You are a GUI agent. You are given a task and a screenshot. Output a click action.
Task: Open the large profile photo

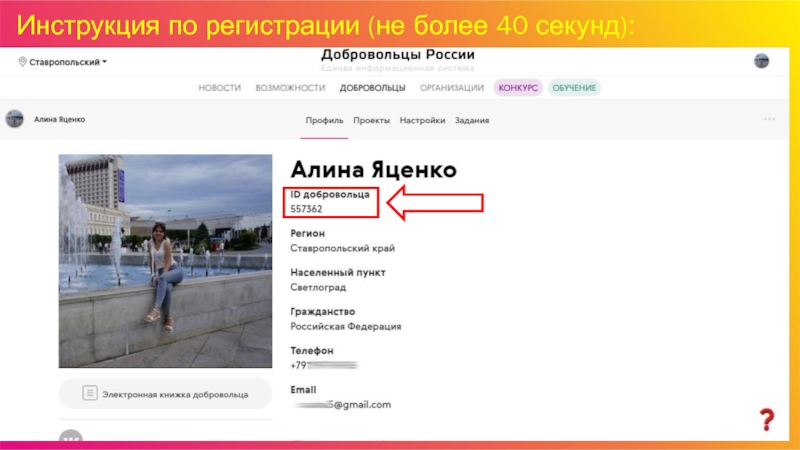(165, 261)
